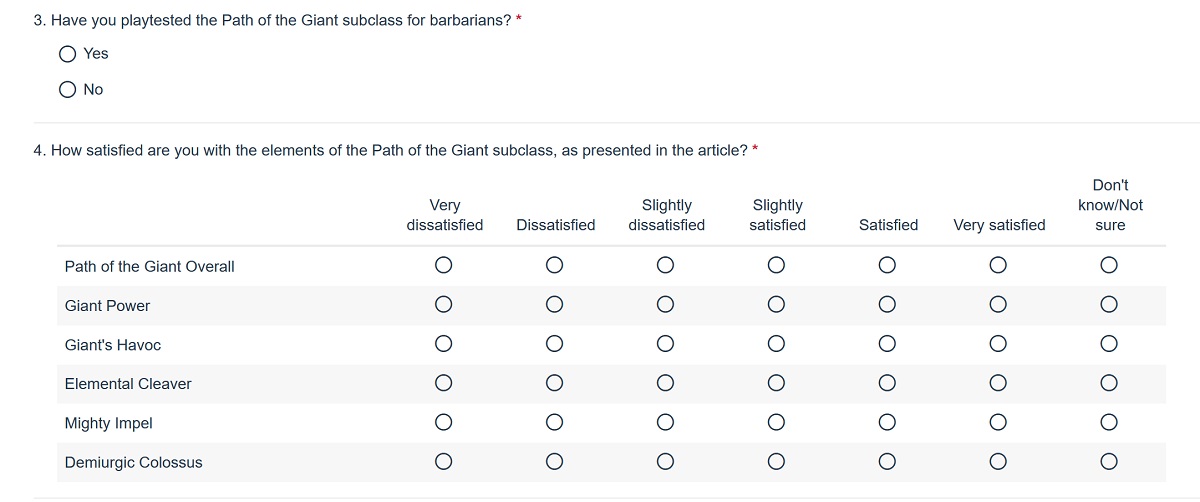Choose Don't know/Not sure for Giant's Havoc
The image size is (1200, 502).
click(1108, 344)
